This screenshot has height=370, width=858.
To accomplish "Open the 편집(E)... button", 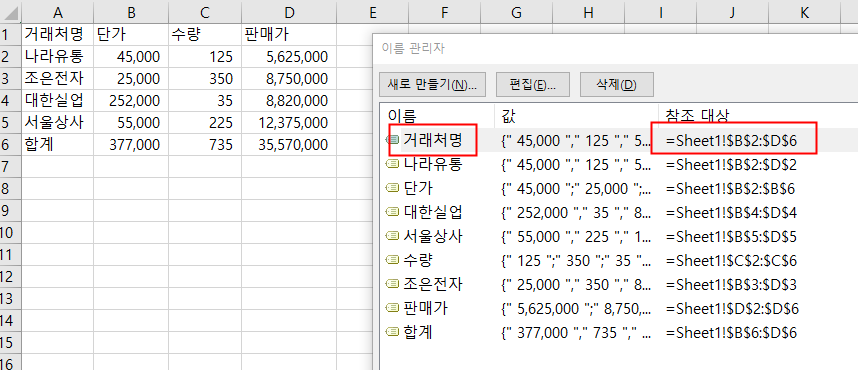I will [533, 84].
